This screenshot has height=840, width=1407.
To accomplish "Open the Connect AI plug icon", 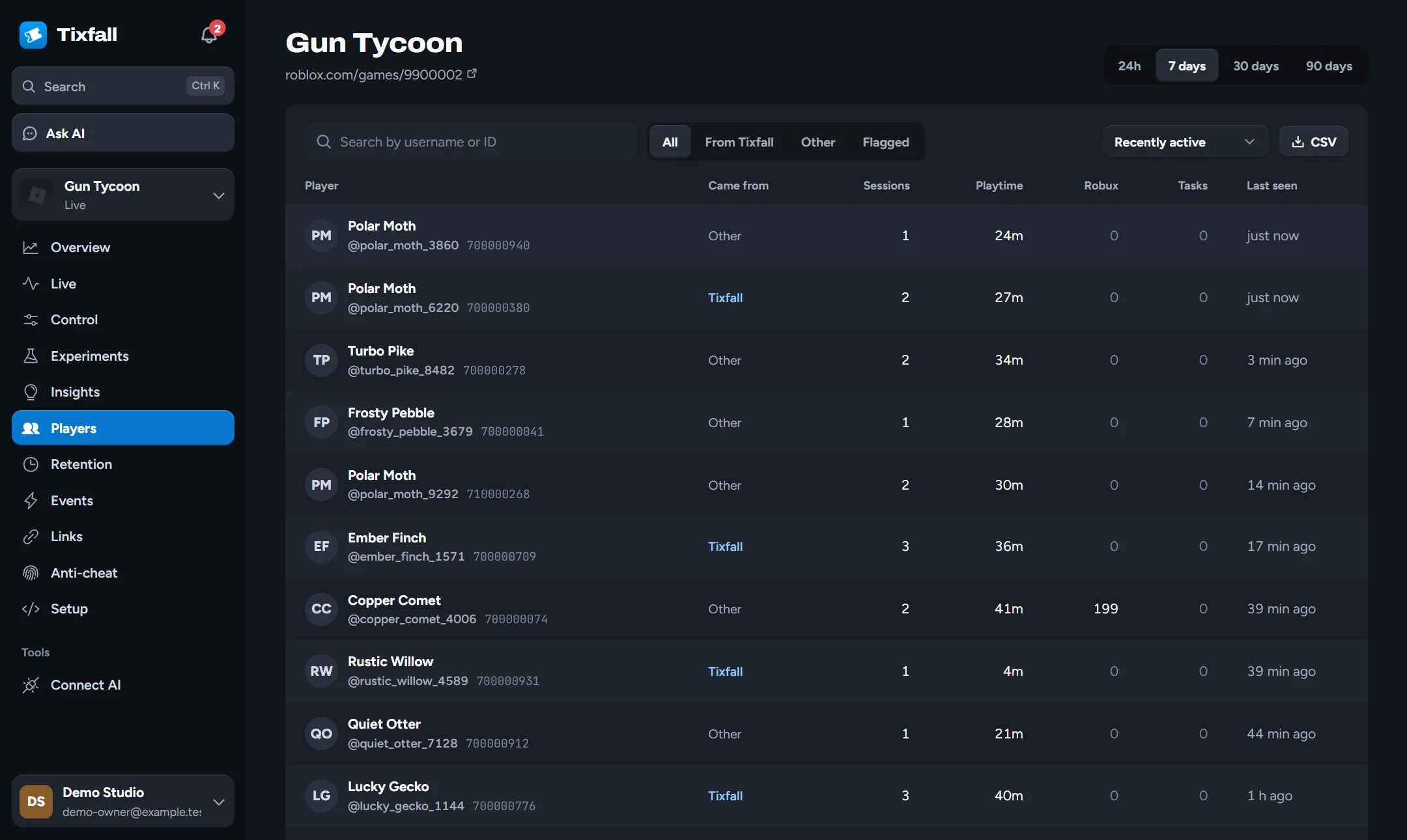I will pos(31,685).
